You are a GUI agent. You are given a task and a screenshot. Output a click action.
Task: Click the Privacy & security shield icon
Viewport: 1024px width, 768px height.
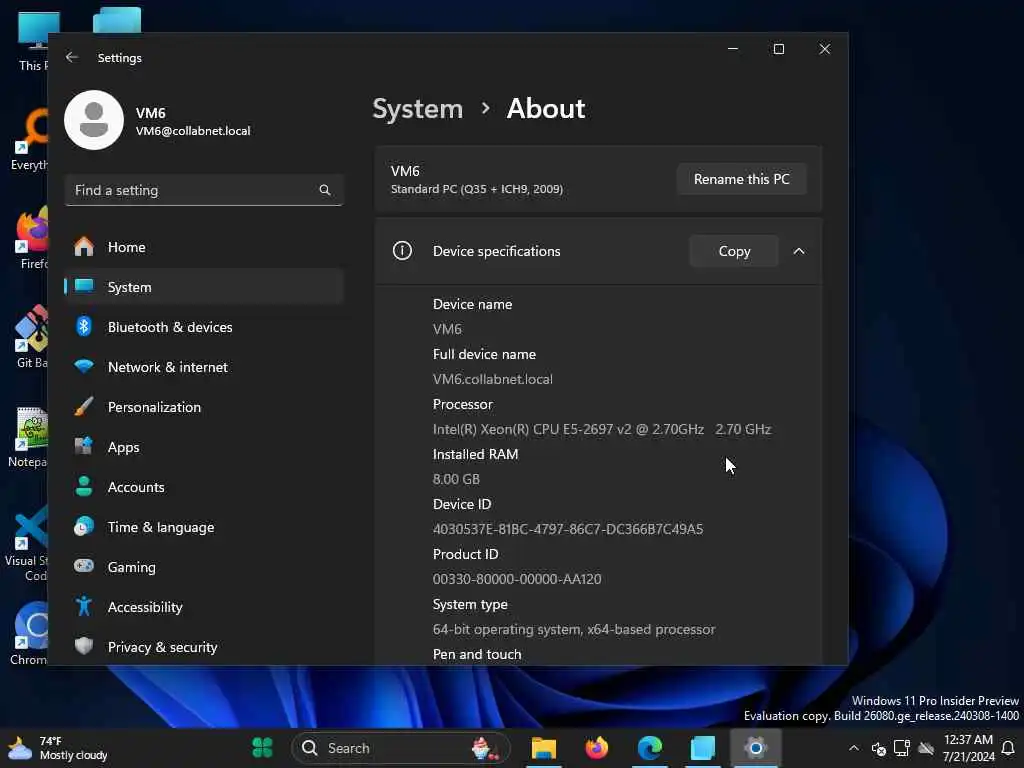point(84,647)
